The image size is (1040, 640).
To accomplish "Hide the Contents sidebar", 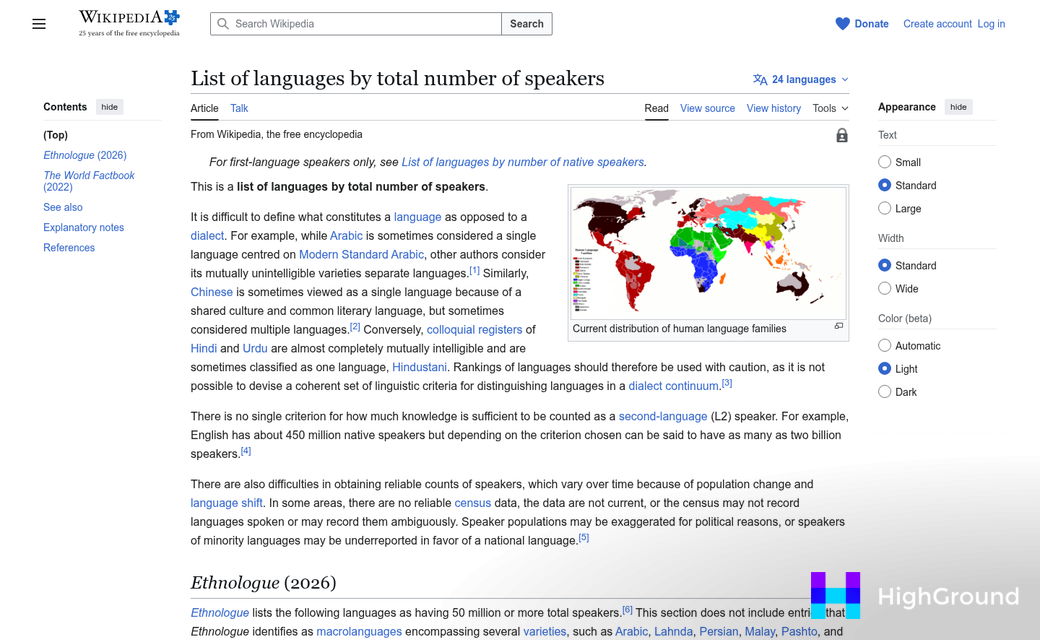I will pyautogui.click(x=109, y=107).
